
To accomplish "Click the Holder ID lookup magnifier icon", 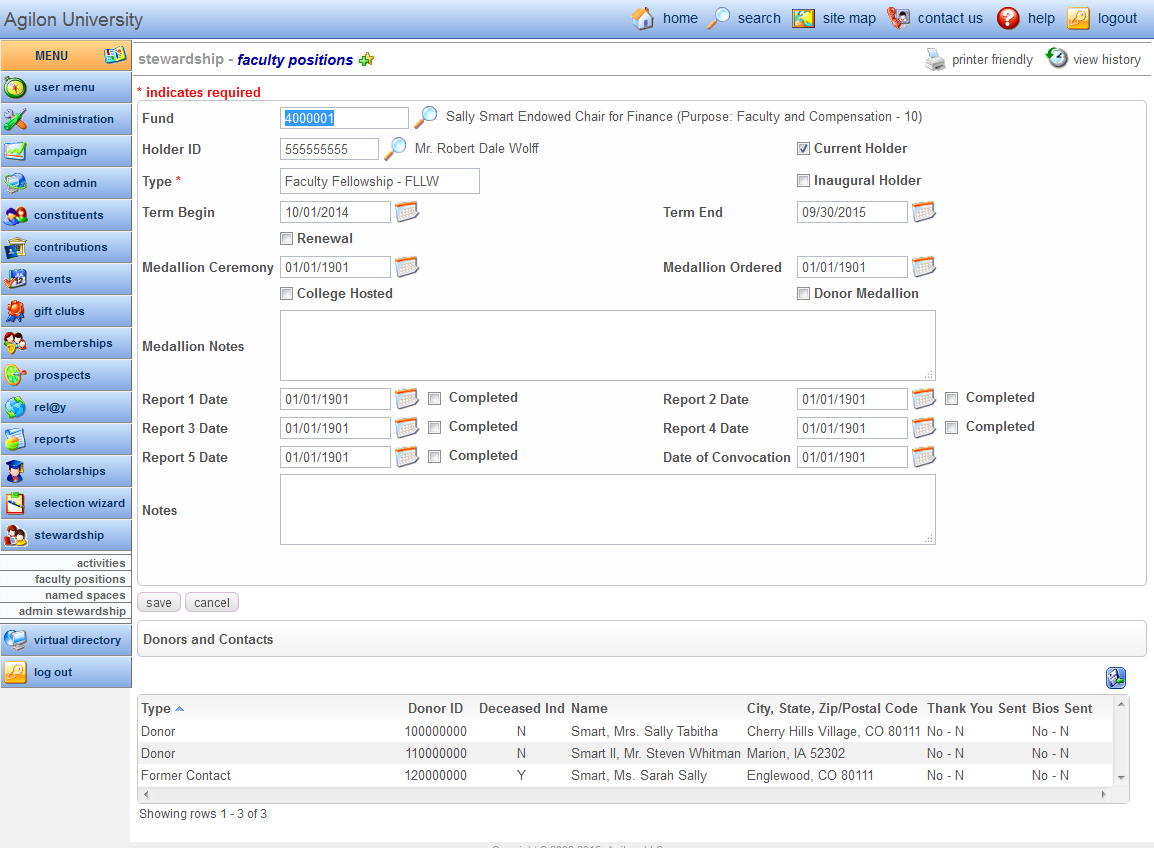I will click(x=395, y=149).
